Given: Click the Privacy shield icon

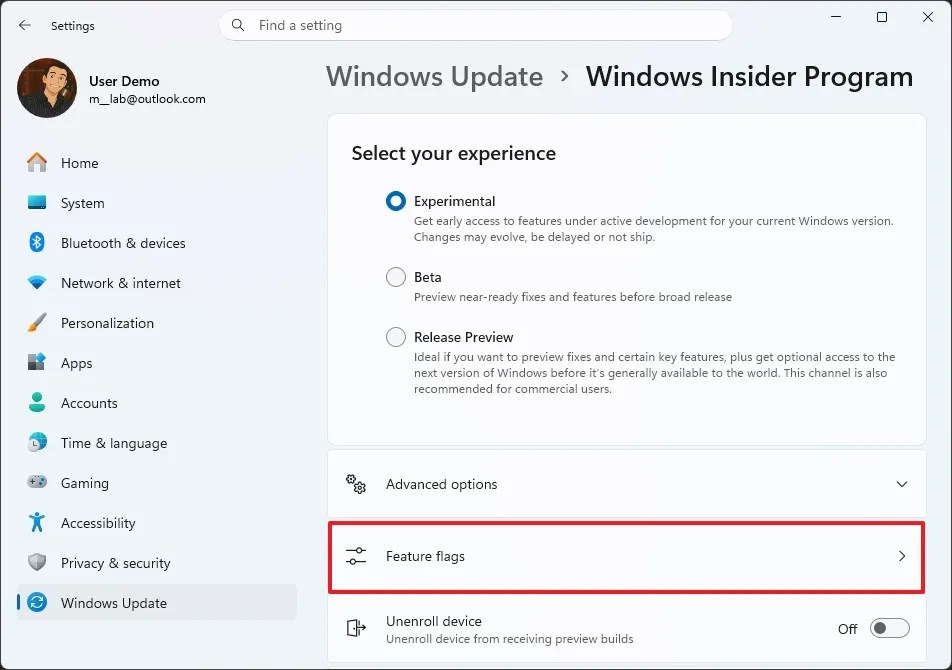Looking at the screenshot, I should click(37, 563).
